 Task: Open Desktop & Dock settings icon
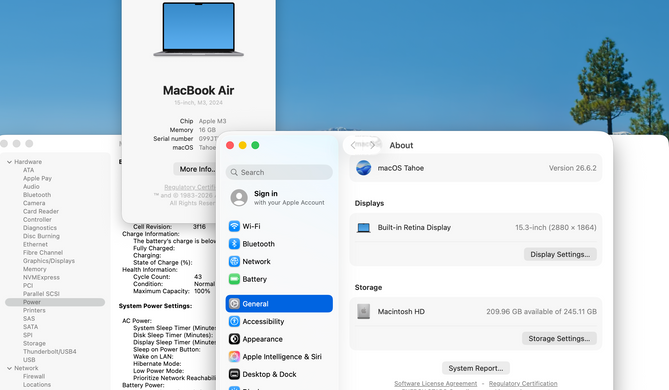[x=234, y=374]
